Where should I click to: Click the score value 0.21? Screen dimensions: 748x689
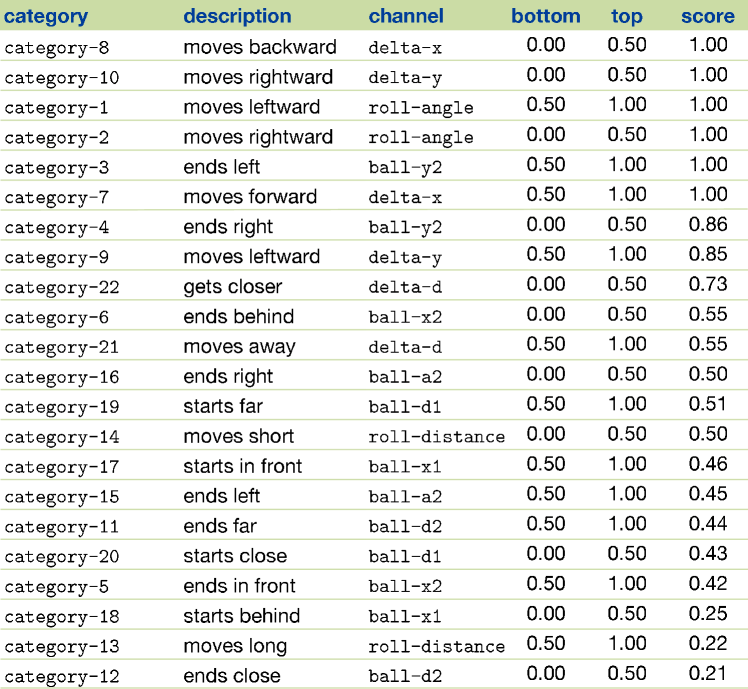click(708, 674)
